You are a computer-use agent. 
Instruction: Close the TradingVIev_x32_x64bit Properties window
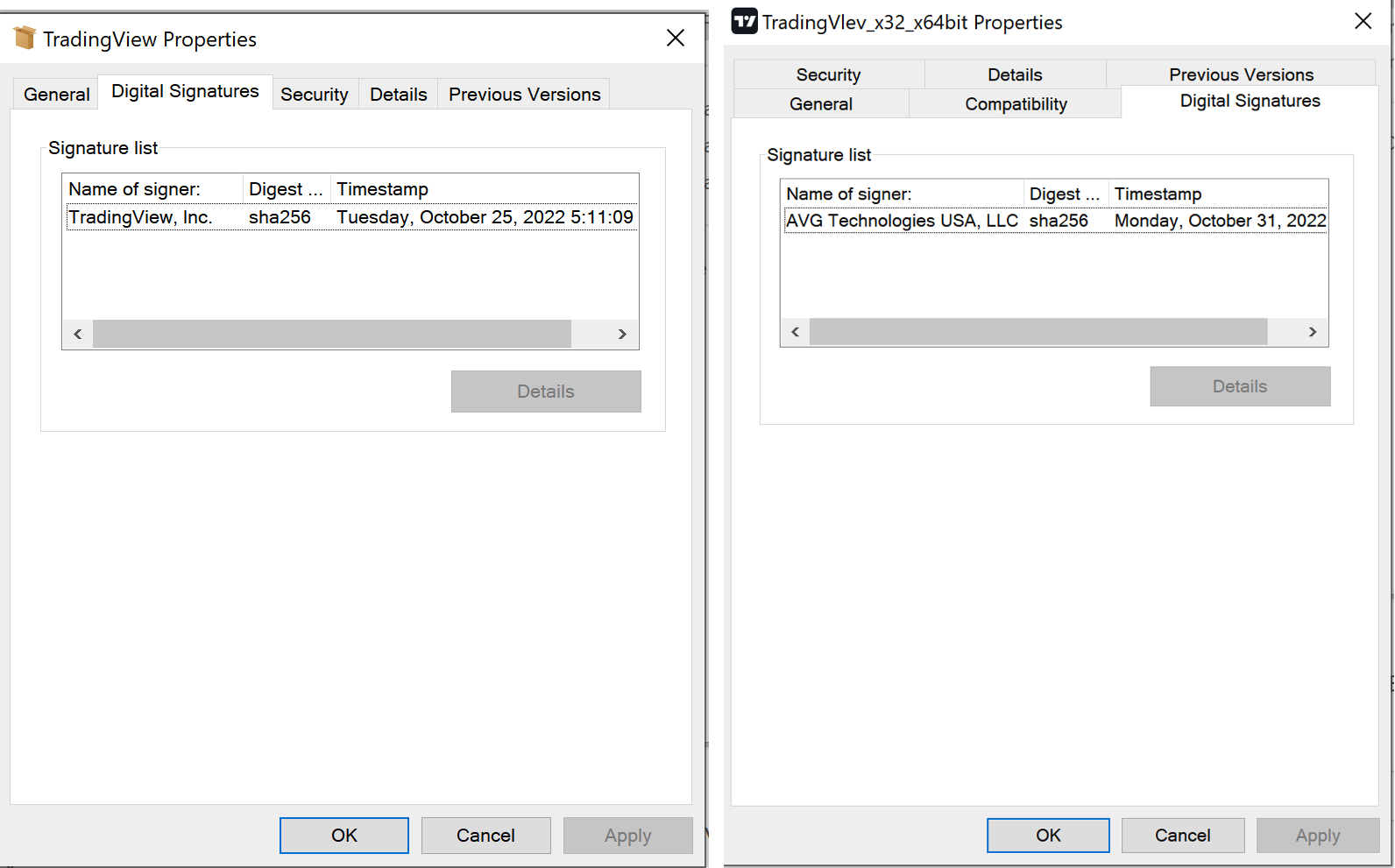pyautogui.click(x=1363, y=21)
